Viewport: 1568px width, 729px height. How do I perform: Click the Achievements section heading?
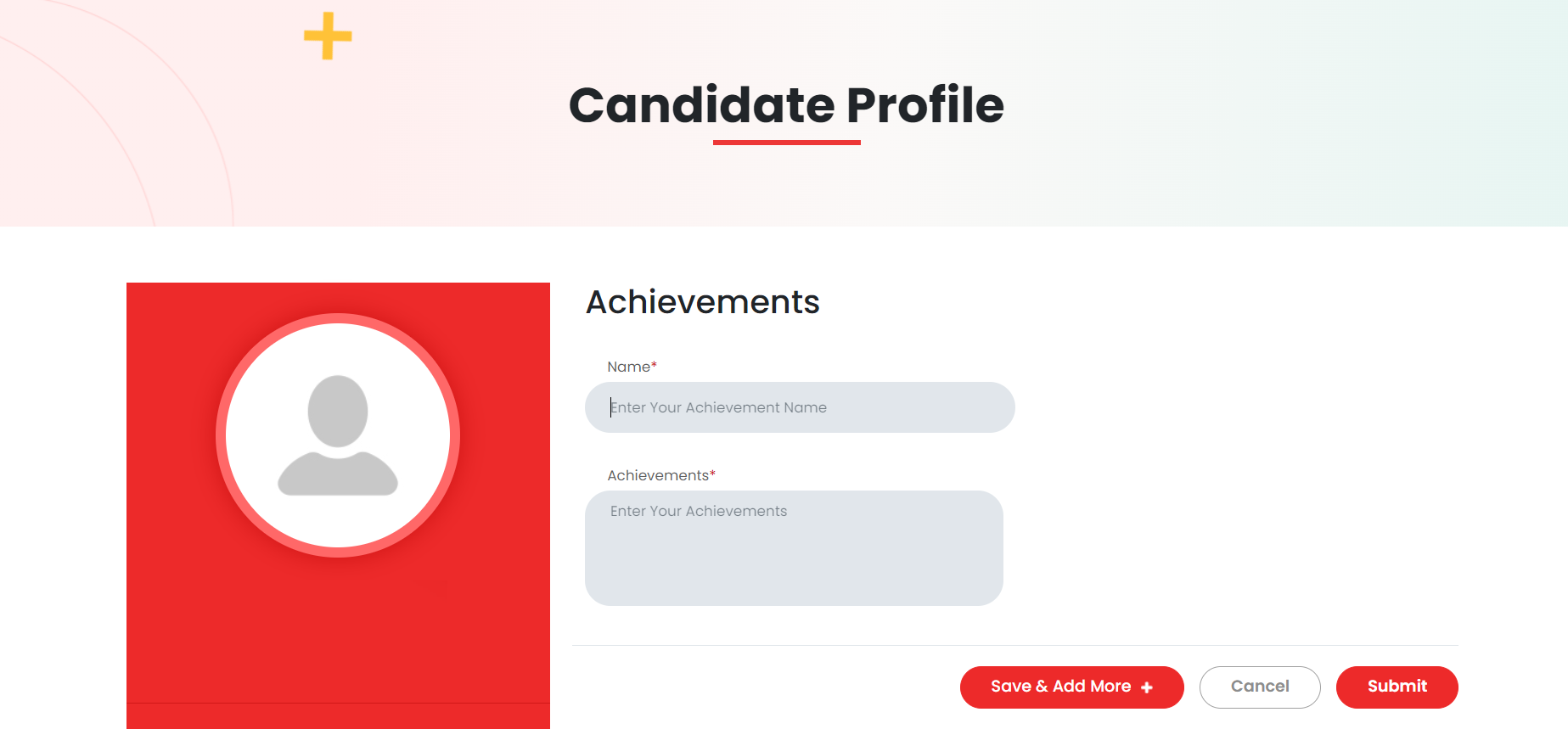(702, 302)
